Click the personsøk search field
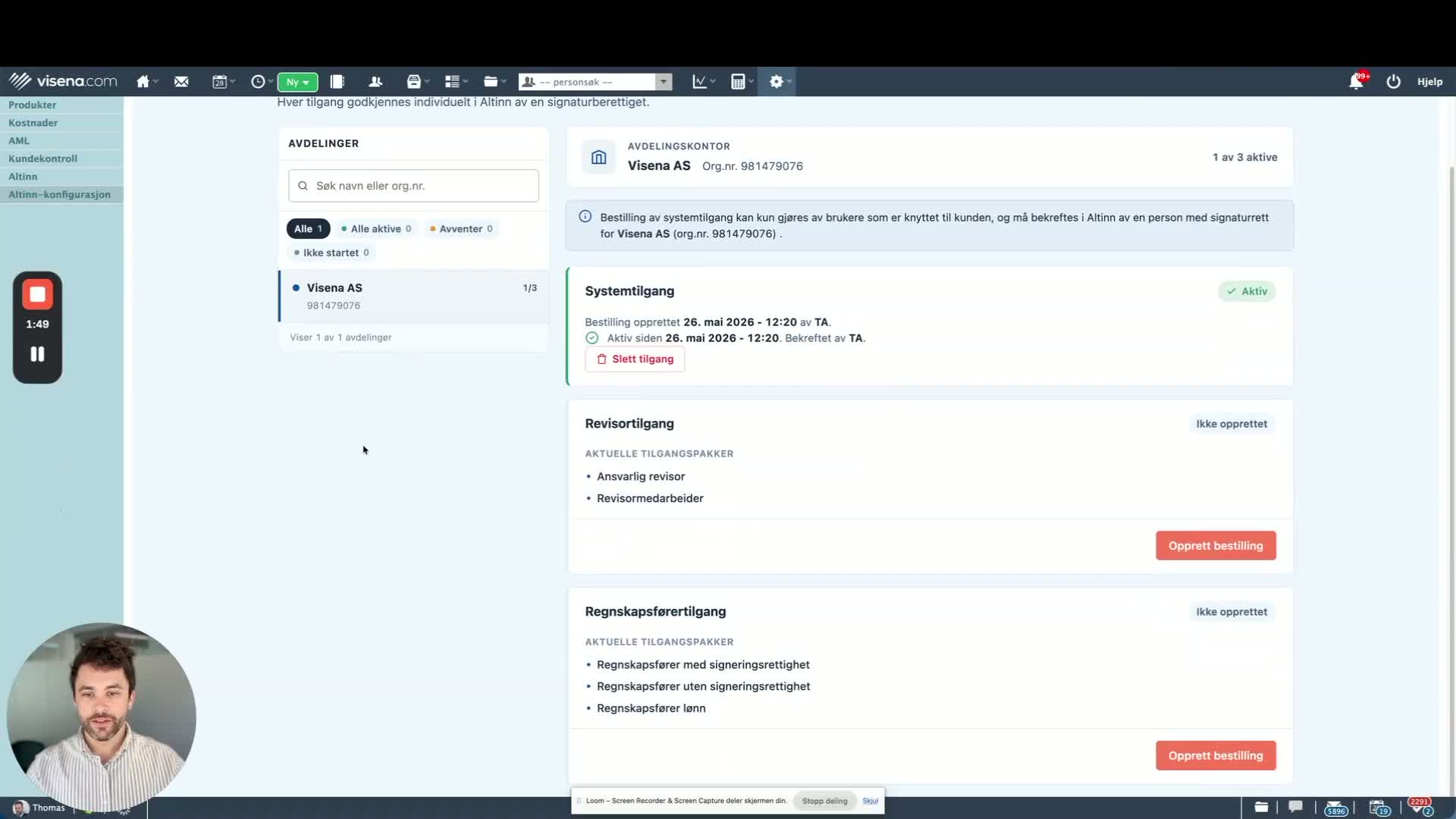Viewport: 1456px width, 819px height. pyautogui.click(x=588, y=82)
